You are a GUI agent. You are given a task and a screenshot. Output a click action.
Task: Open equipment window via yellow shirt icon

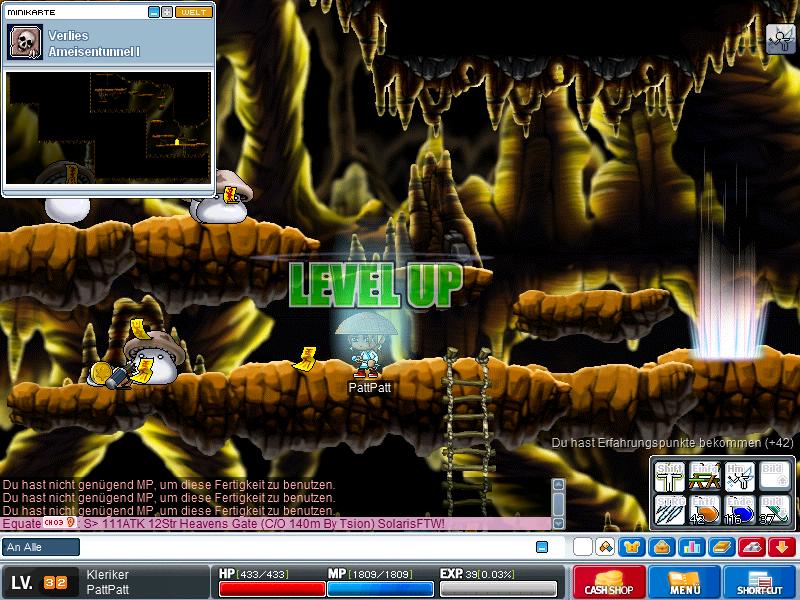(632, 547)
